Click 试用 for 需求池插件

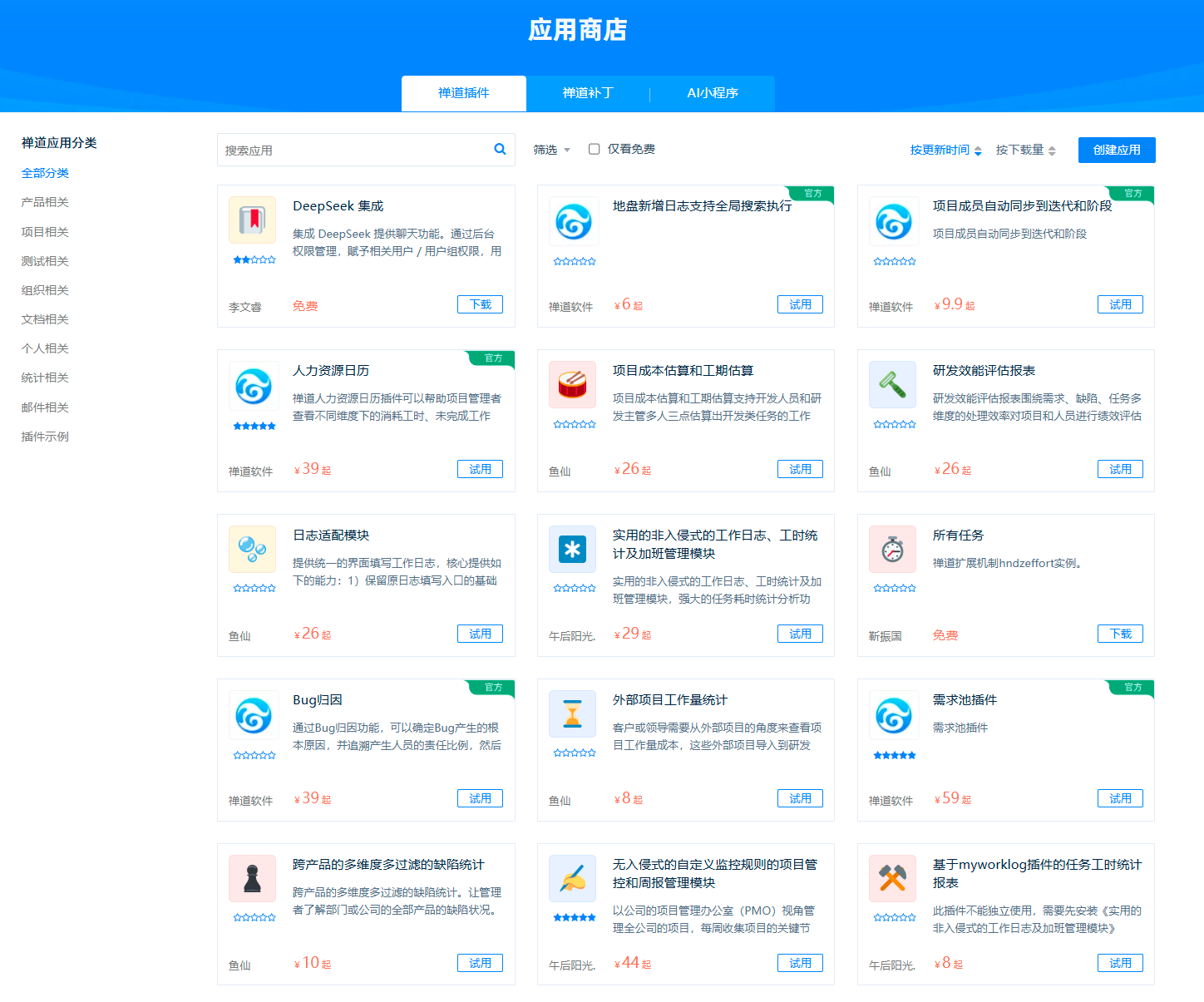pyautogui.click(x=1120, y=798)
